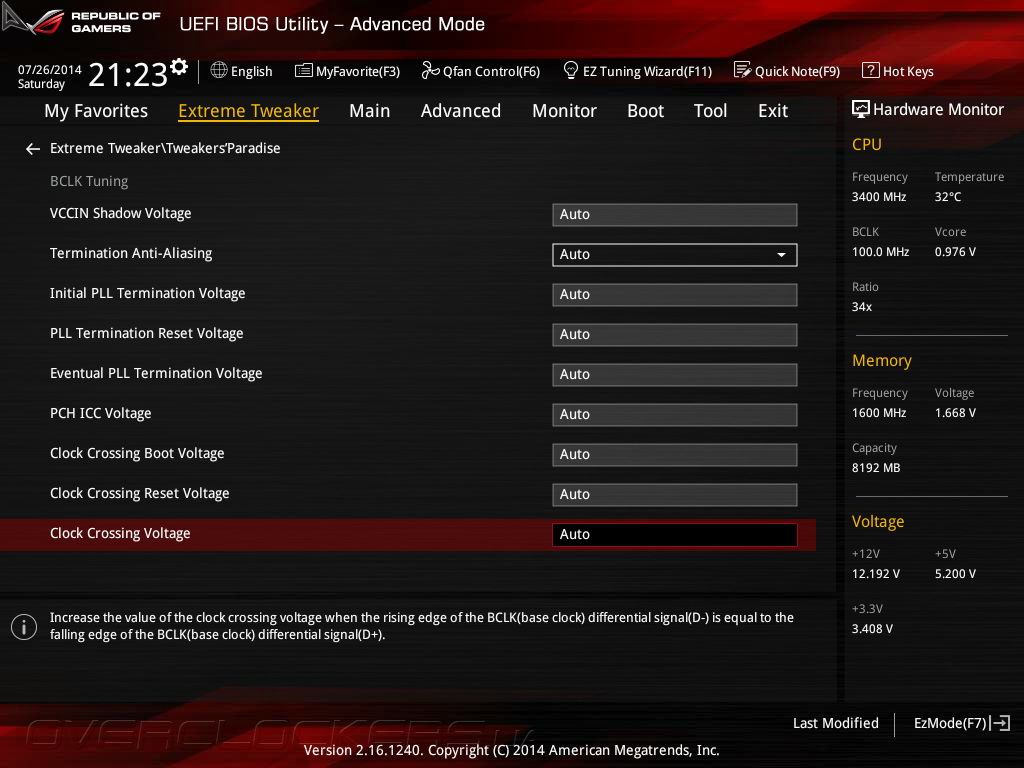Click the PCH ICC Voltage label
This screenshot has width=1024, height=768.
point(101,413)
